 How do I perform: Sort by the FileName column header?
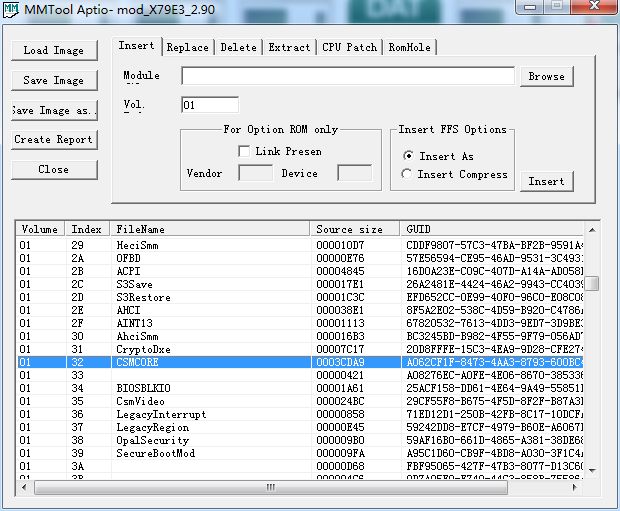(x=210, y=229)
